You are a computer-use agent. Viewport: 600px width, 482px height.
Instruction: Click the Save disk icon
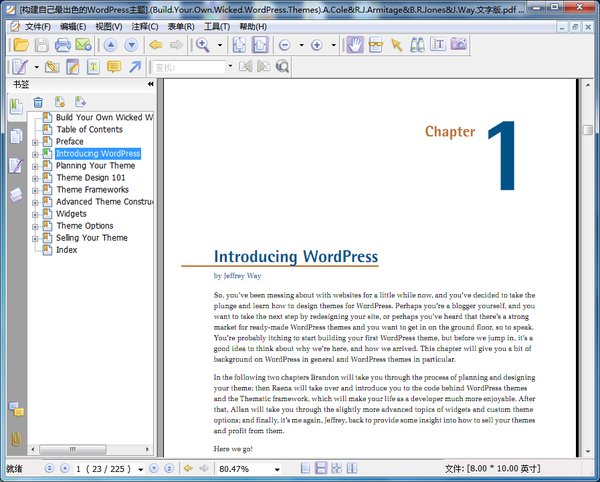pyautogui.click(x=42, y=45)
